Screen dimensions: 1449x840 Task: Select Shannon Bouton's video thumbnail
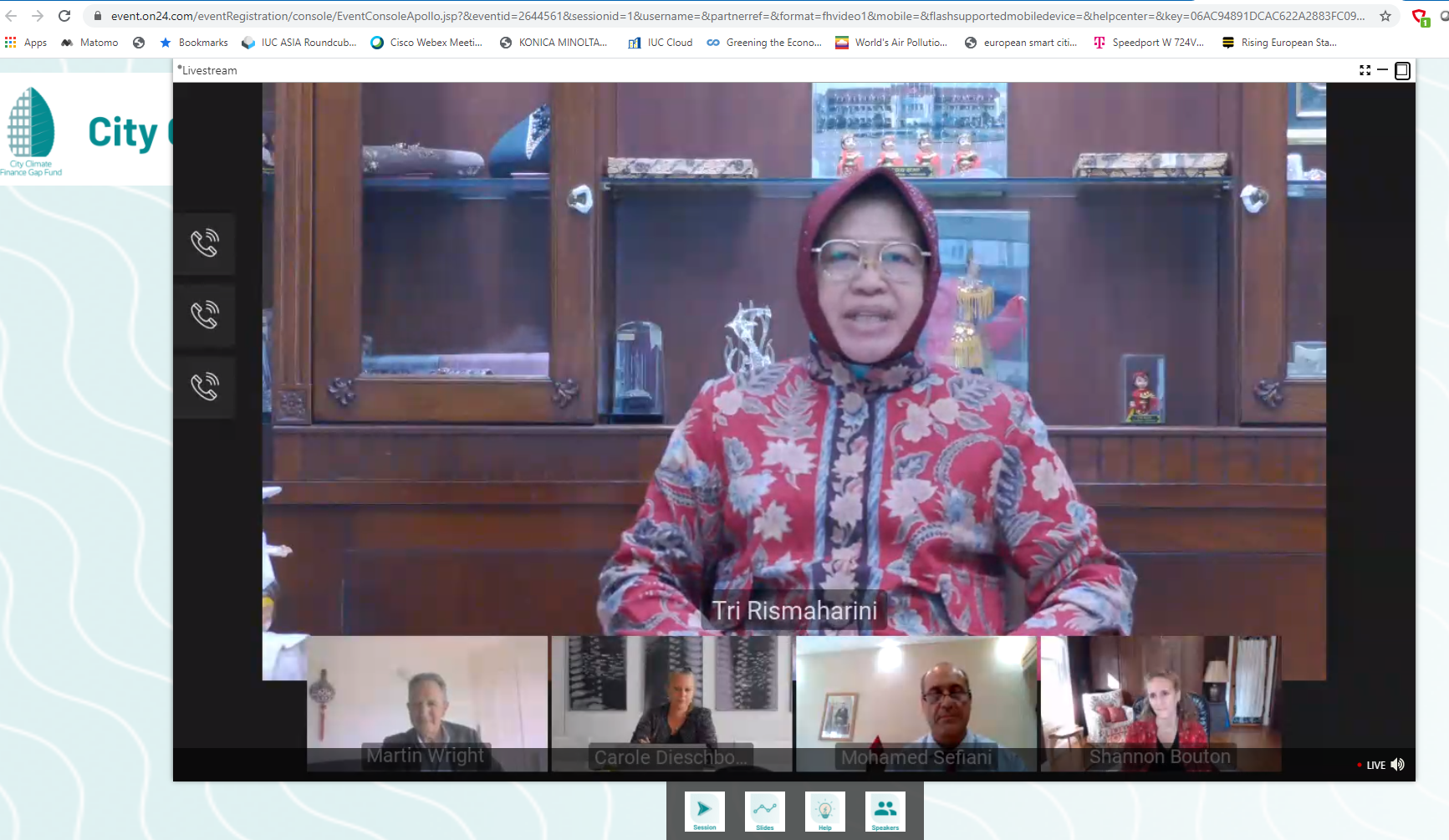click(x=1160, y=704)
